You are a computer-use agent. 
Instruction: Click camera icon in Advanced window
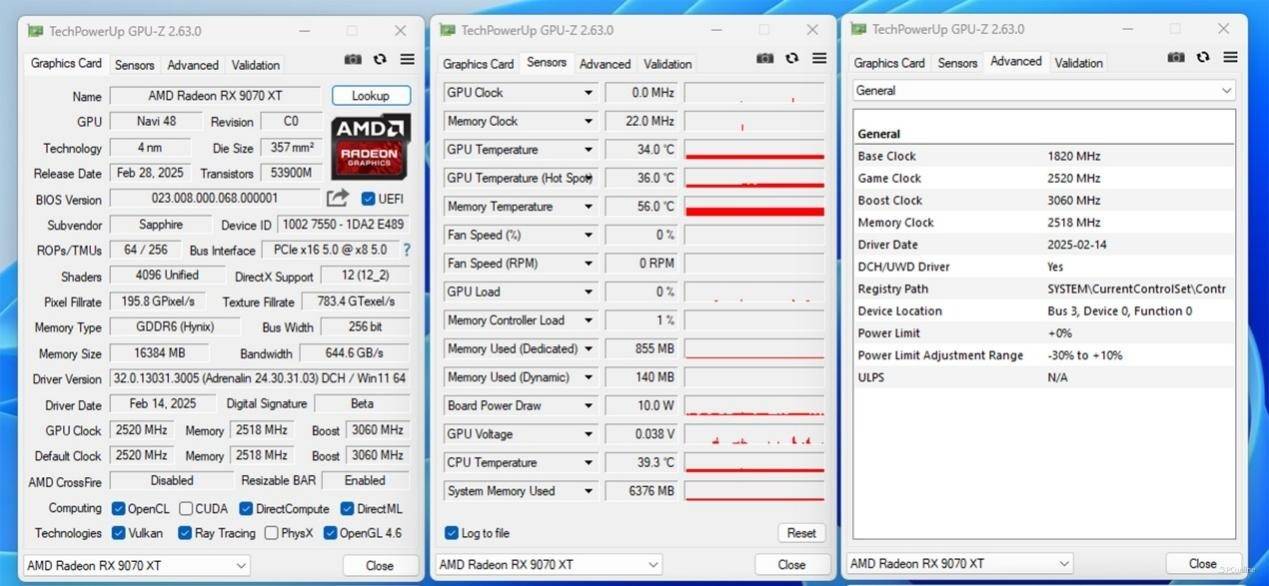[x=1176, y=58]
